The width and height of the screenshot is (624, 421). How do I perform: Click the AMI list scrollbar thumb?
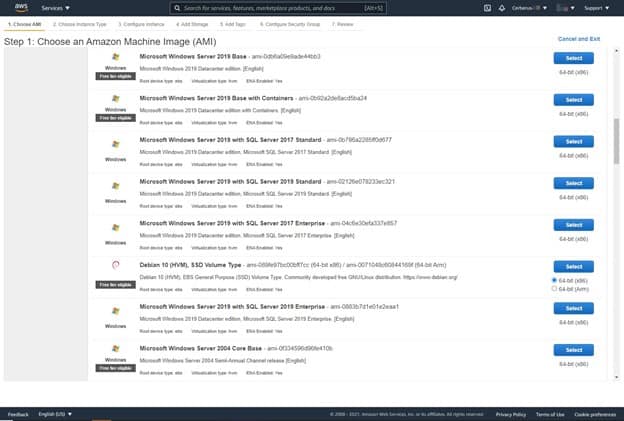click(x=616, y=141)
